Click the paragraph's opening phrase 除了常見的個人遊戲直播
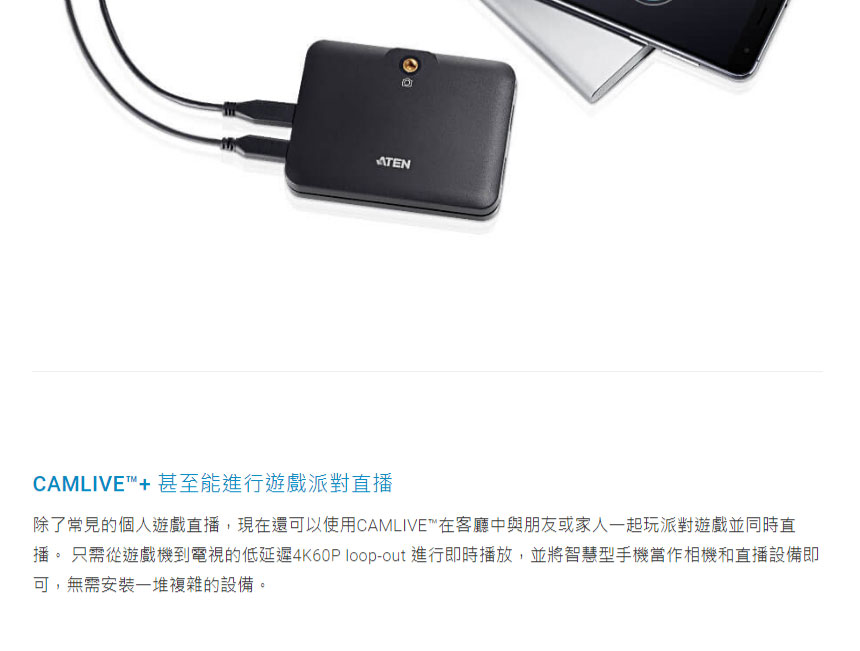Viewport: 860px width, 651px height. (126, 525)
